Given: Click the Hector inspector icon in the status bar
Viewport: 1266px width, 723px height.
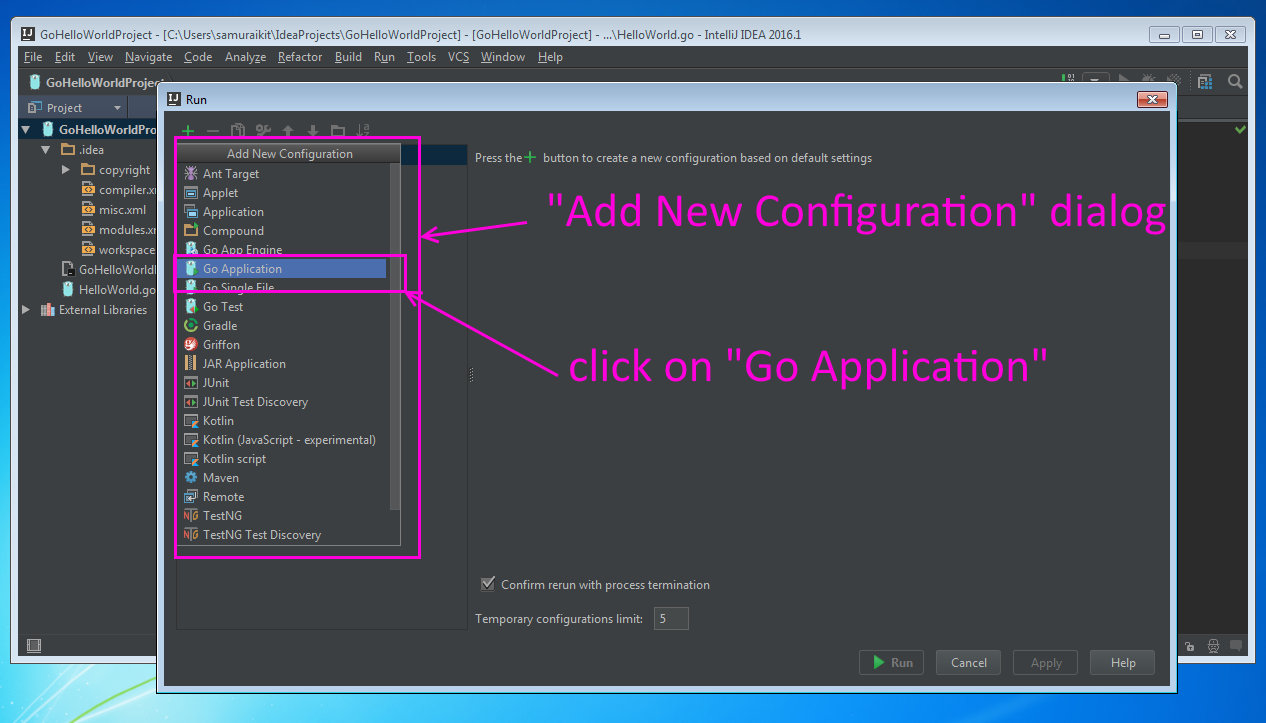Looking at the screenshot, I should 1213,646.
